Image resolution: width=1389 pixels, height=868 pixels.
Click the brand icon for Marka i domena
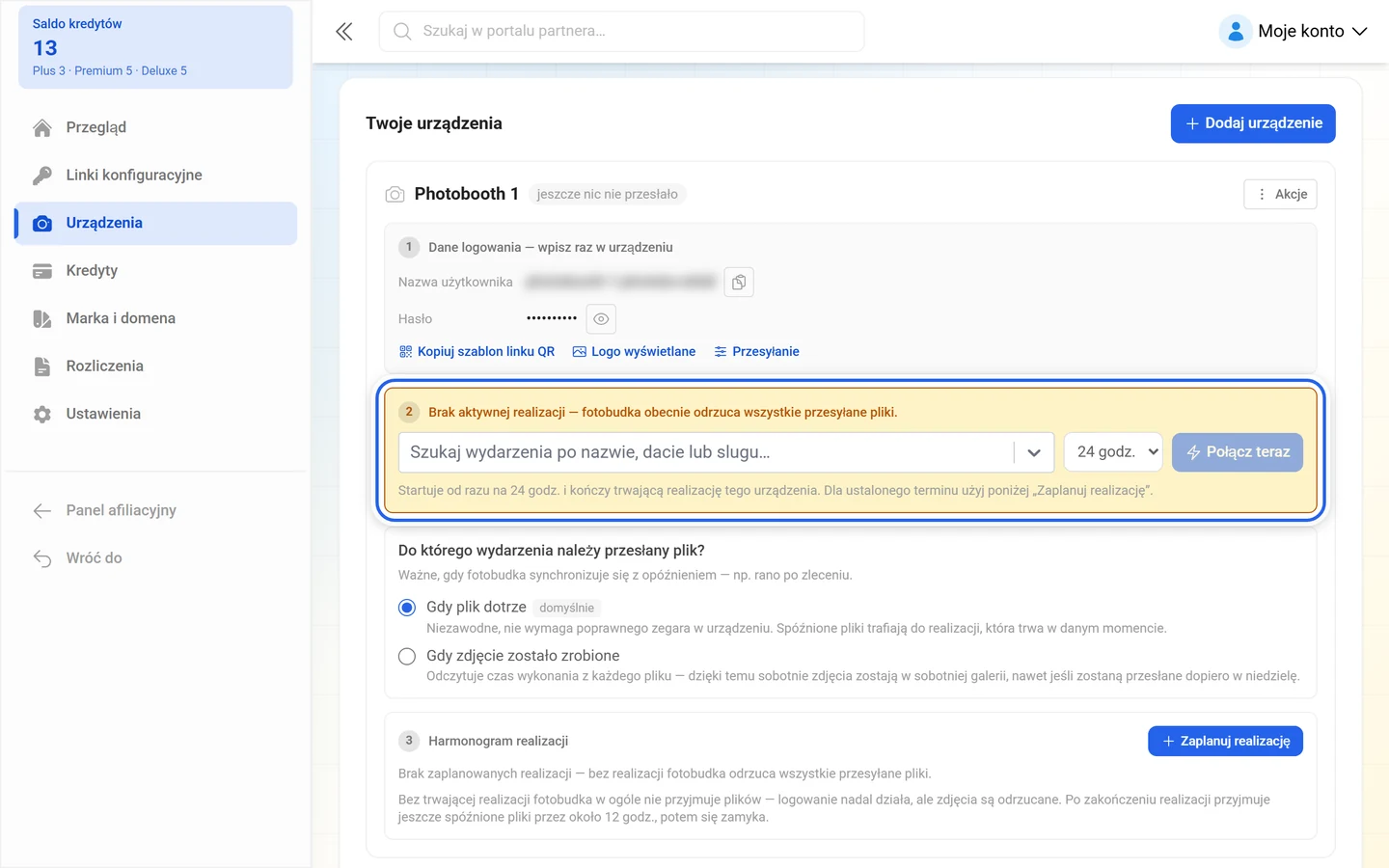(x=42, y=319)
